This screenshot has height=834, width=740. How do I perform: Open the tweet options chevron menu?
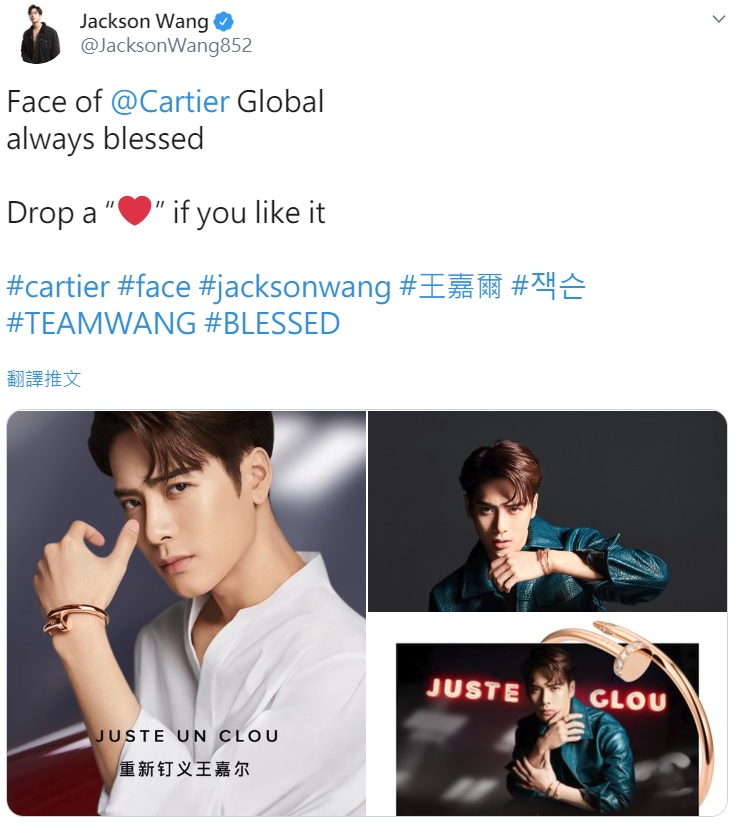pos(719,19)
